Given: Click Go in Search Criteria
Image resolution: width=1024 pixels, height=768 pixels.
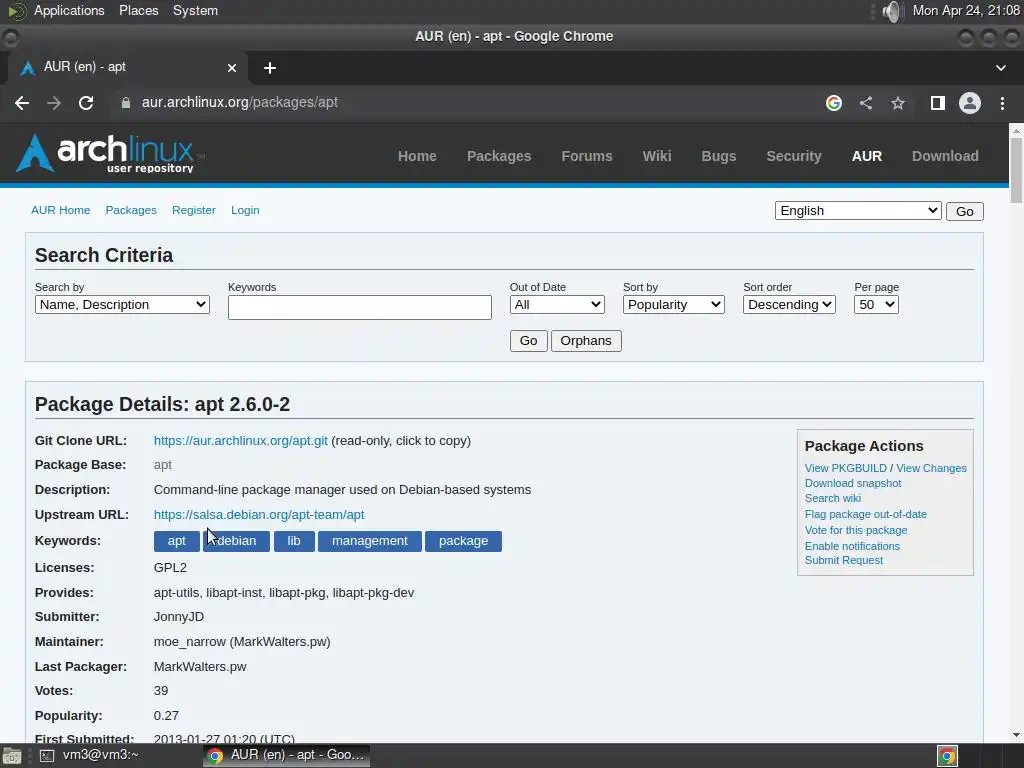Looking at the screenshot, I should pos(528,341).
